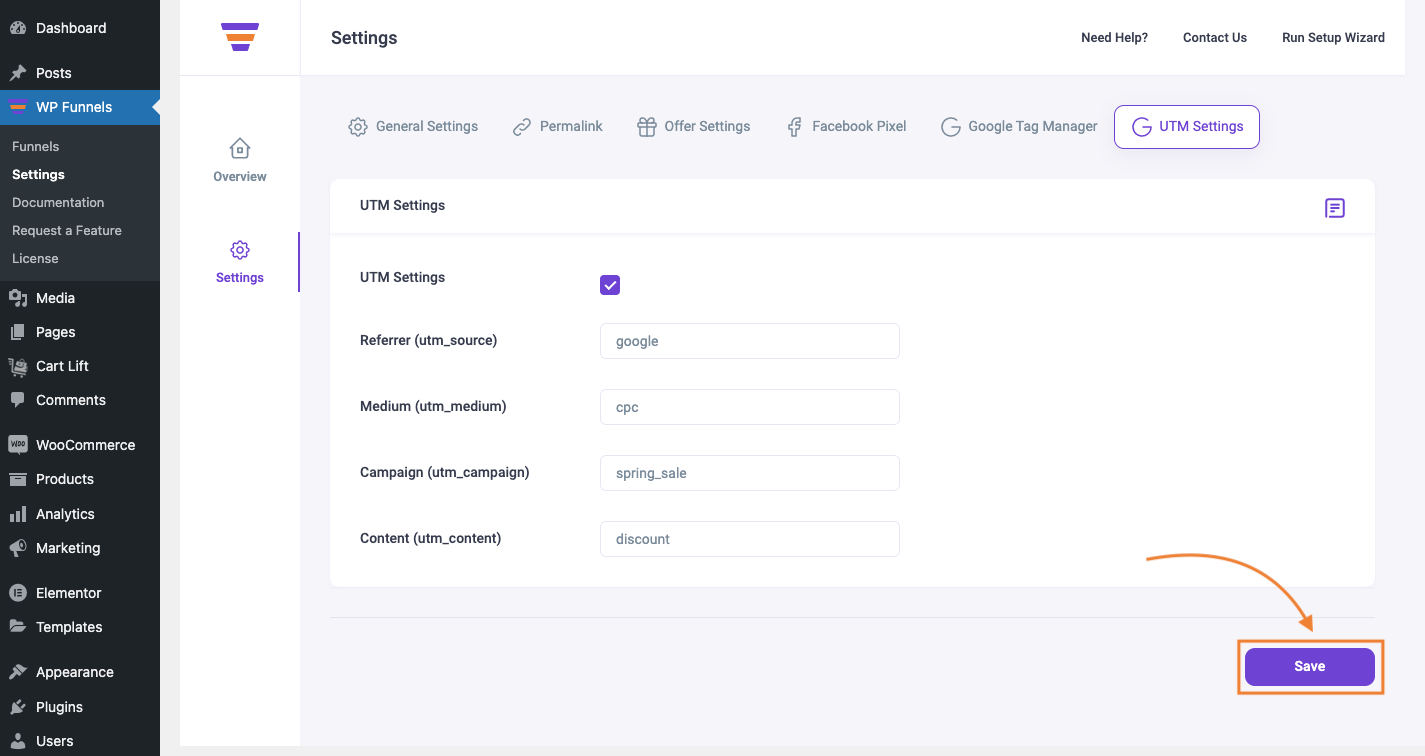Open License submenu item
The image size is (1425, 756).
tap(35, 258)
